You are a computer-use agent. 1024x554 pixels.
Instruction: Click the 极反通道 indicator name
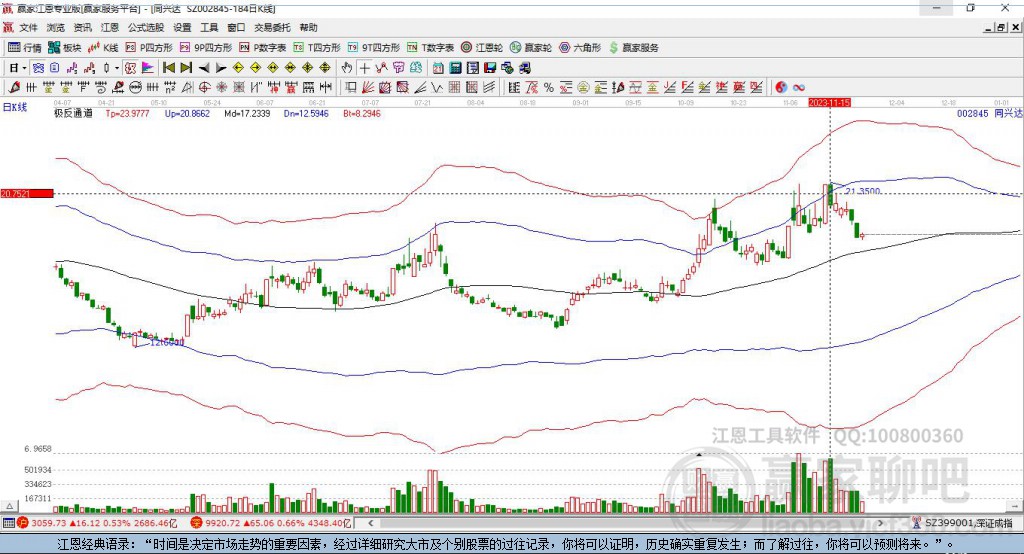pos(73,113)
